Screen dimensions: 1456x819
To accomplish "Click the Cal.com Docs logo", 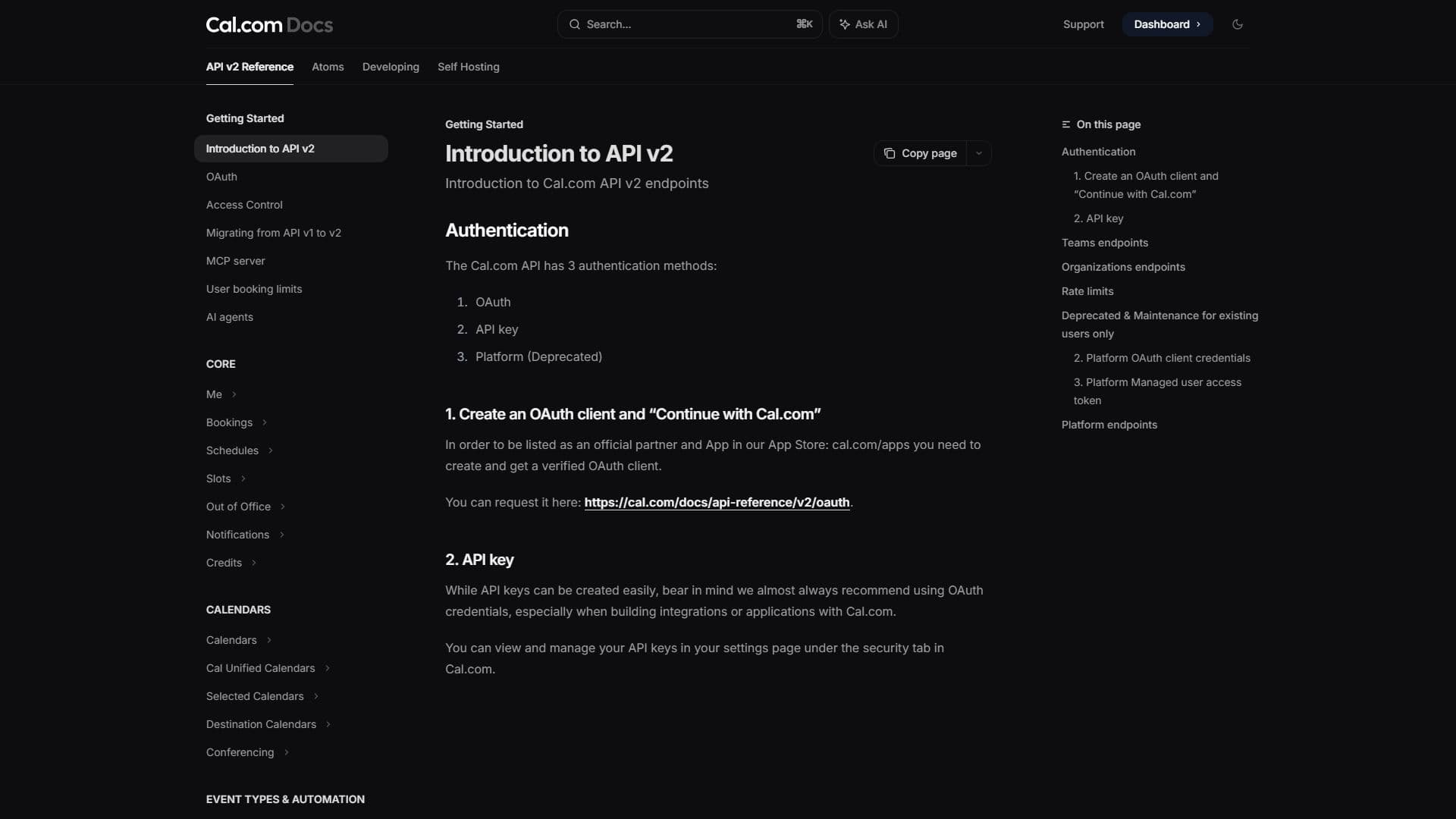I will click(269, 24).
